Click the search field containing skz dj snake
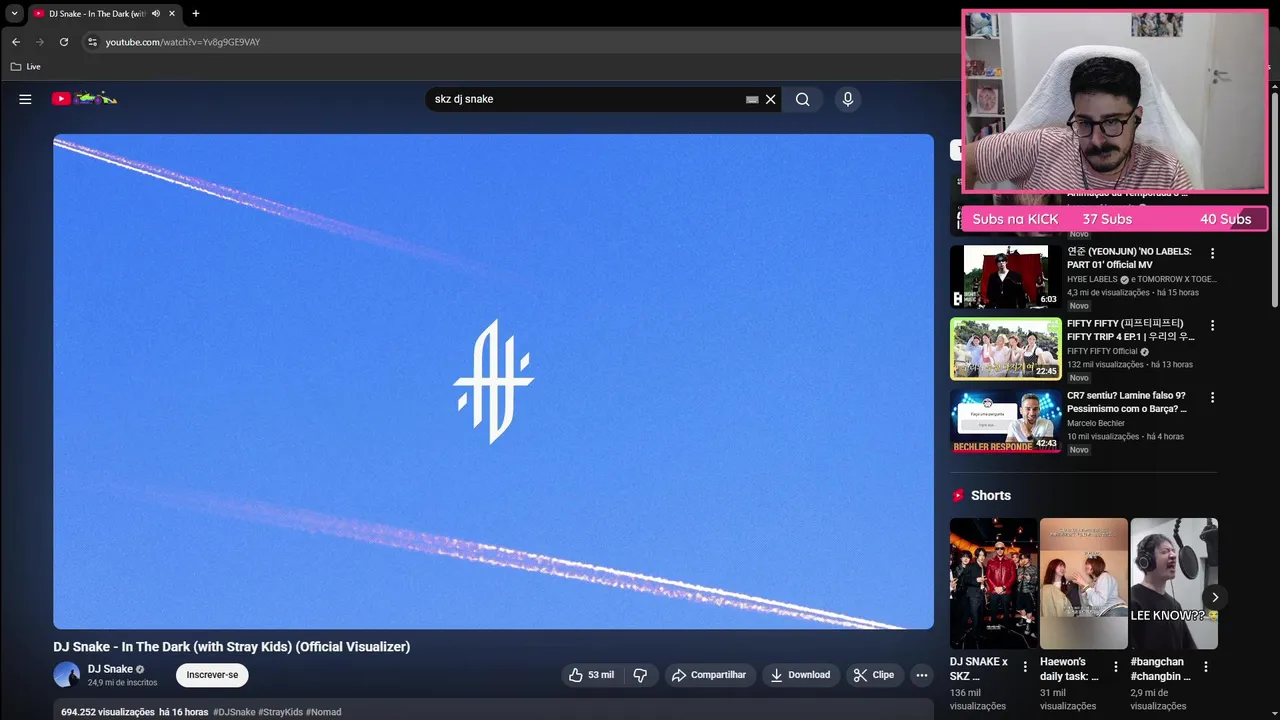1280x720 pixels. (585, 99)
